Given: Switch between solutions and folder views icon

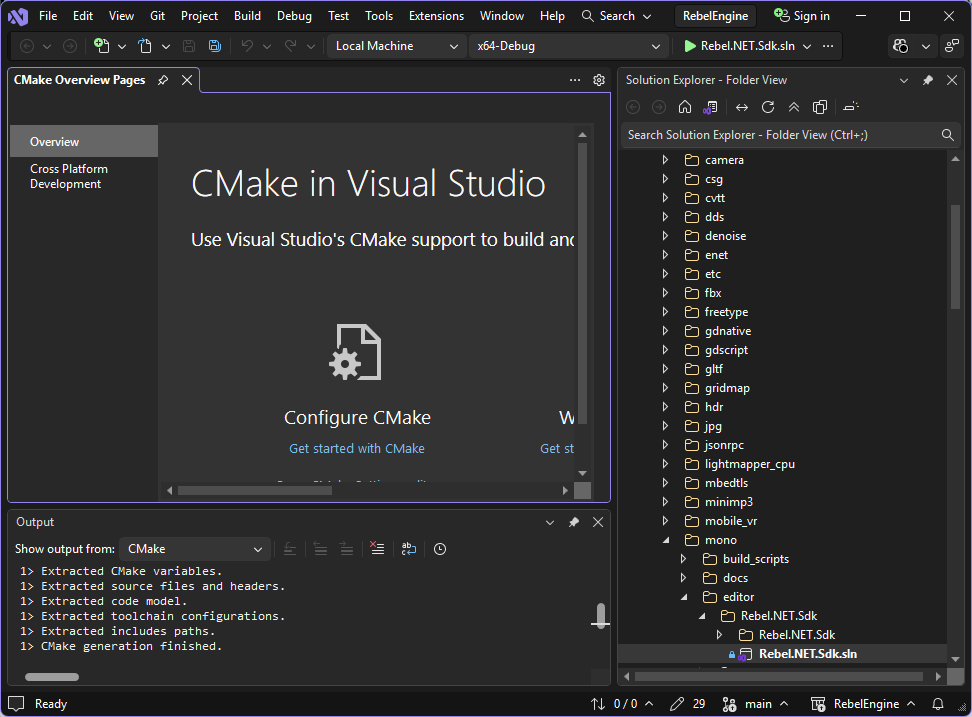Looking at the screenshot, I should point(710,107).
